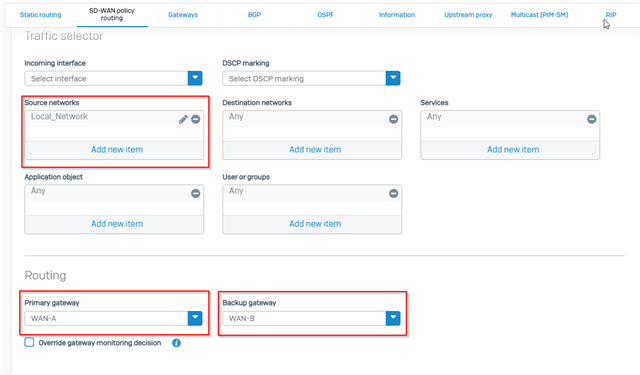Edit the Local_Network source entry pencil icon
640x375 pixels.
click(183, 119)
